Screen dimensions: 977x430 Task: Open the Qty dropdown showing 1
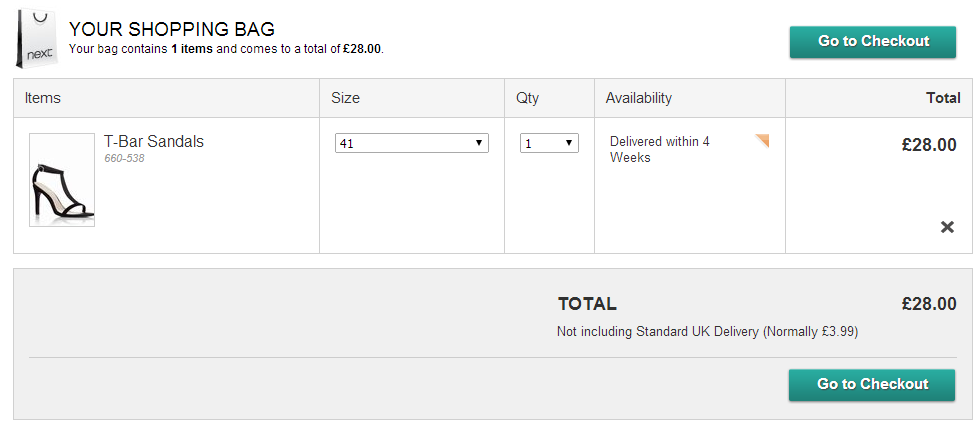[549, 143]
